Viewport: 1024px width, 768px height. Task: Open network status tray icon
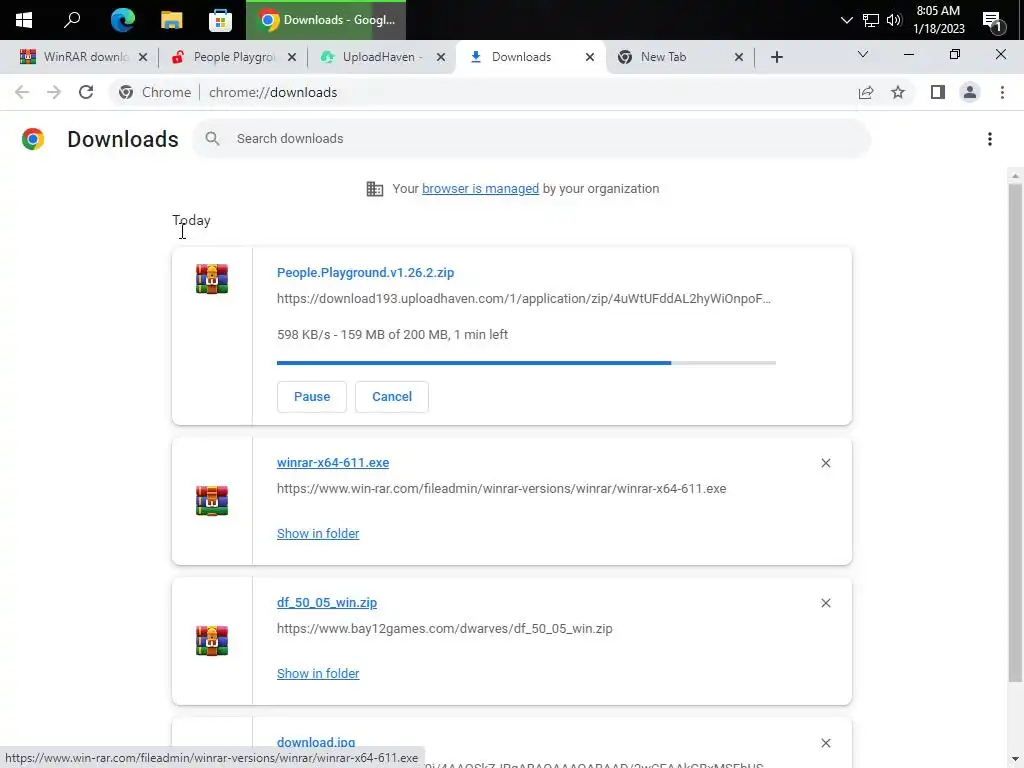point(871,20)
